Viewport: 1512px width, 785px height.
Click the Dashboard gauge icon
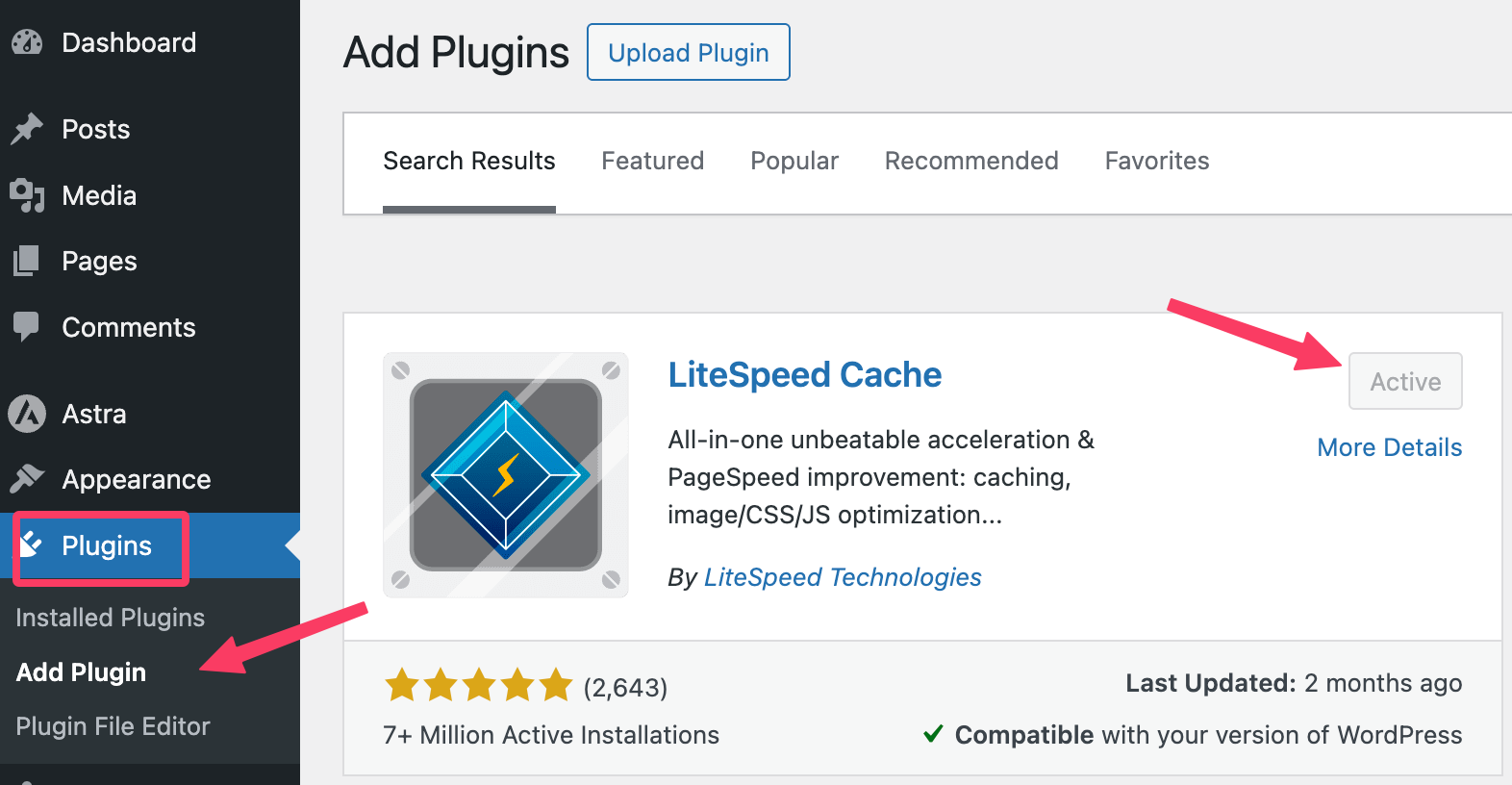27,42
